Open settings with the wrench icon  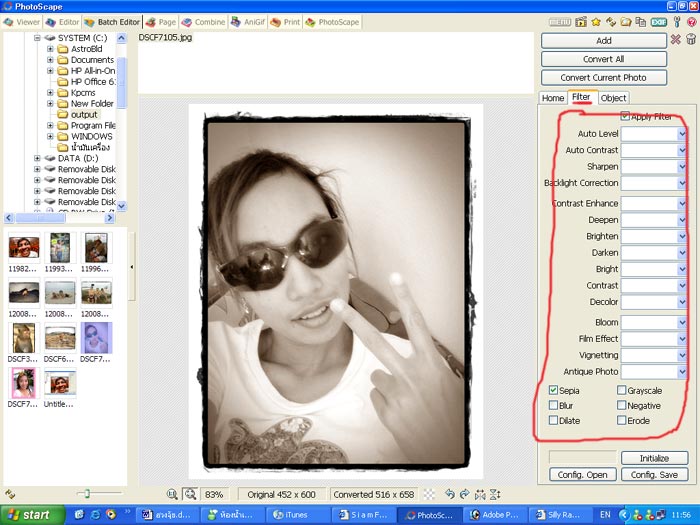(677, 22)
